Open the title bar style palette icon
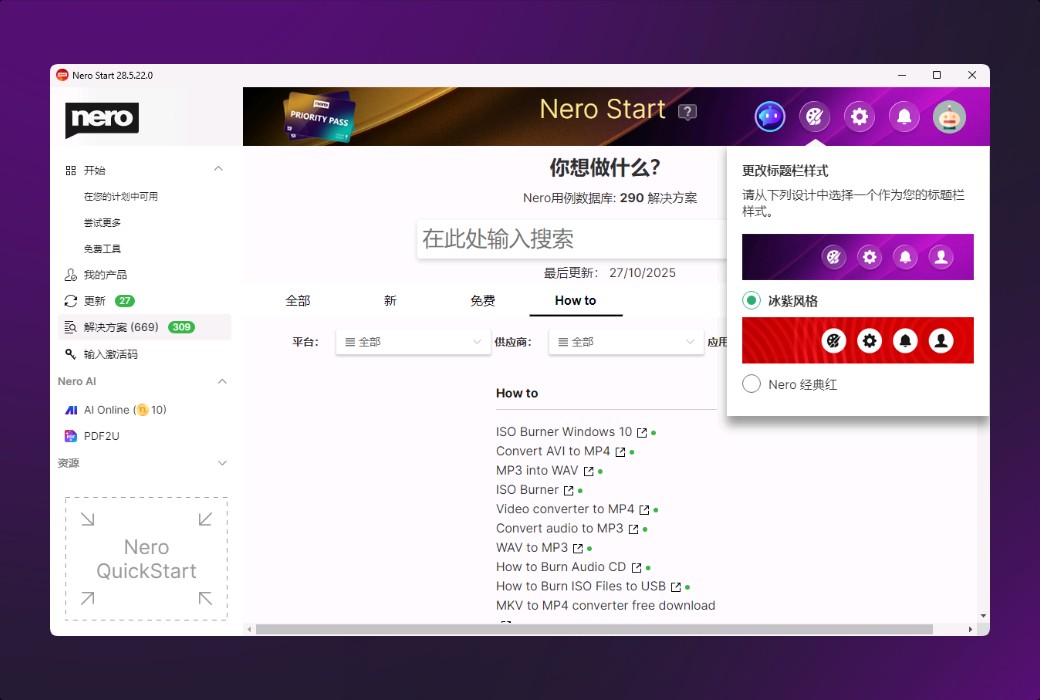This screenshot has width=1040, height=700. 814,117
